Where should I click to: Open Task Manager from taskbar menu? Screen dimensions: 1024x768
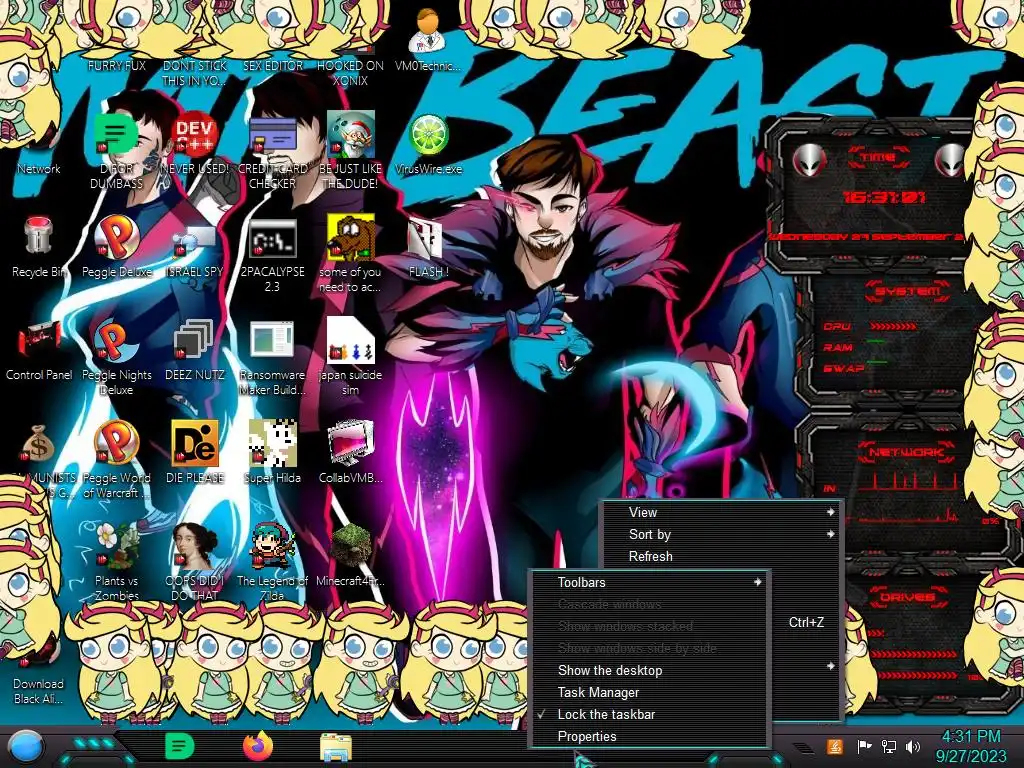tap(650, 692)
